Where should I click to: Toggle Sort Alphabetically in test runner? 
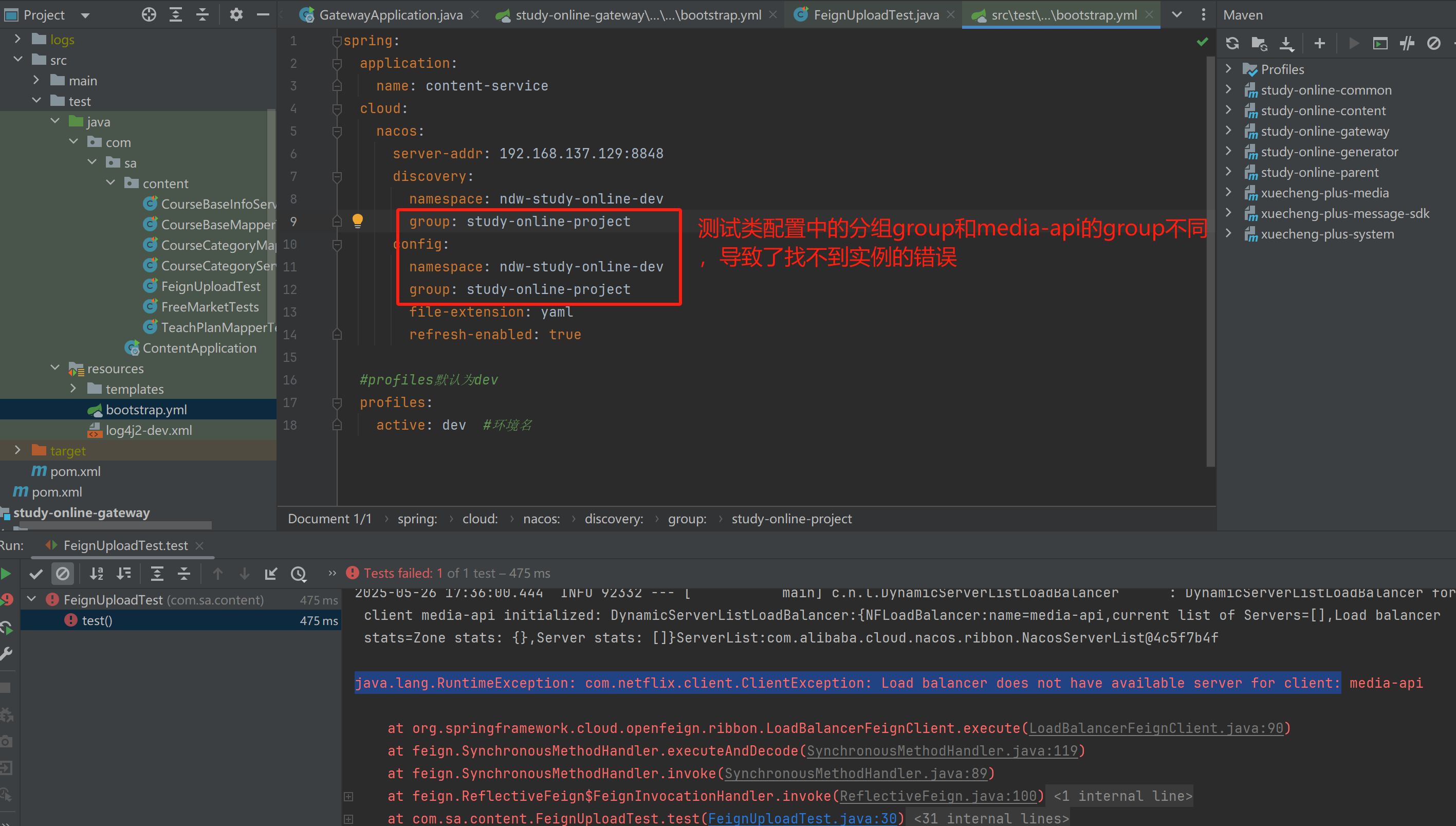(97, 574)
